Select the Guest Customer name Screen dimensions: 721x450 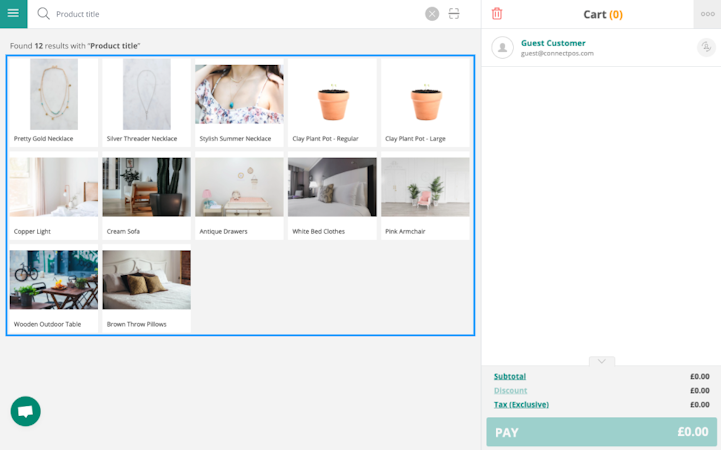pos(553,43)
